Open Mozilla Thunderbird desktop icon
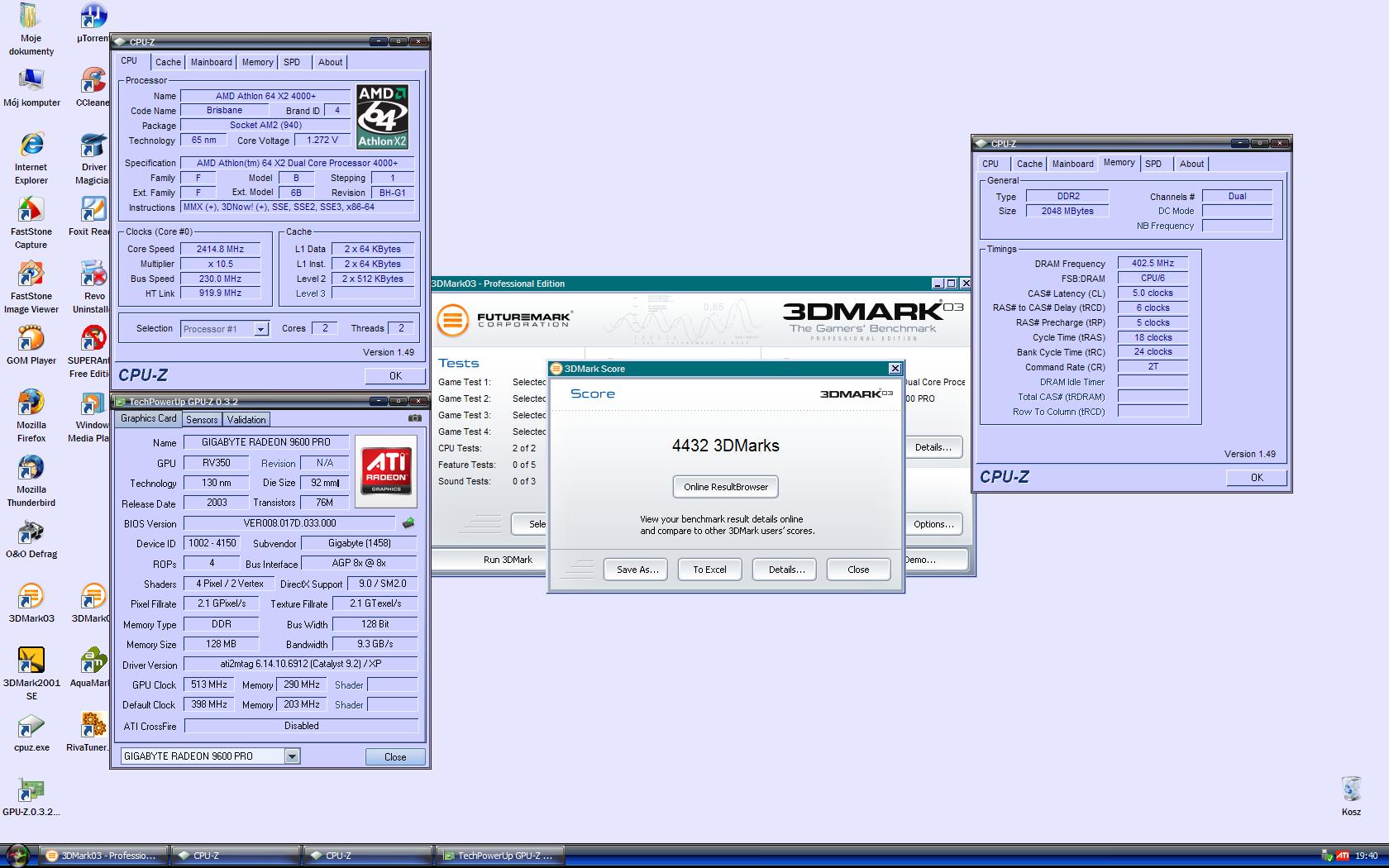Screen dimensions: 1389x868 click(x=31, y=480)
